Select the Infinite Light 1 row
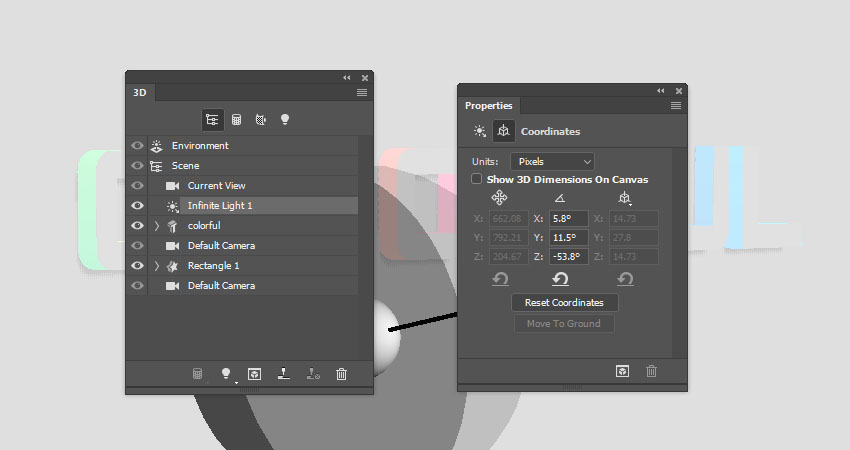This screenshot has width=850, height=450. tap(253, 205)
